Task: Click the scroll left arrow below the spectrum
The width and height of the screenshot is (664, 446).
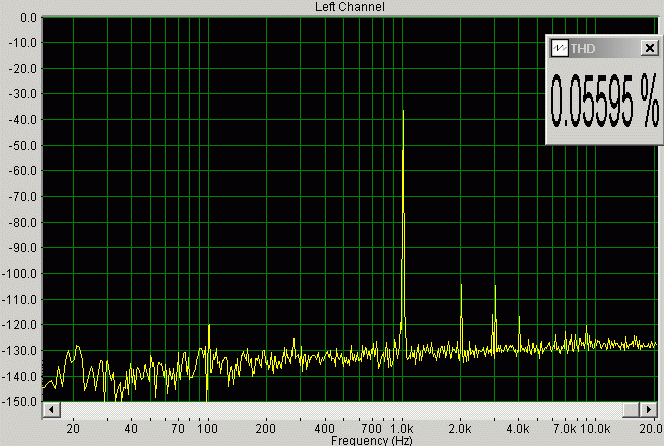Action: pos(52,410)
